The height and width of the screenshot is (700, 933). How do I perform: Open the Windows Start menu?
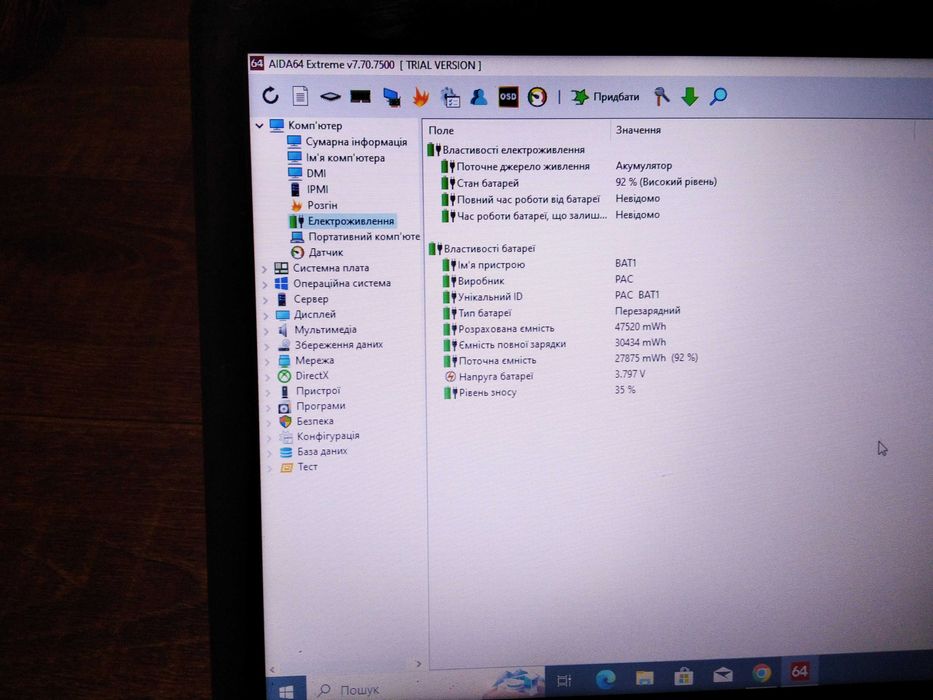click(286, 690)
